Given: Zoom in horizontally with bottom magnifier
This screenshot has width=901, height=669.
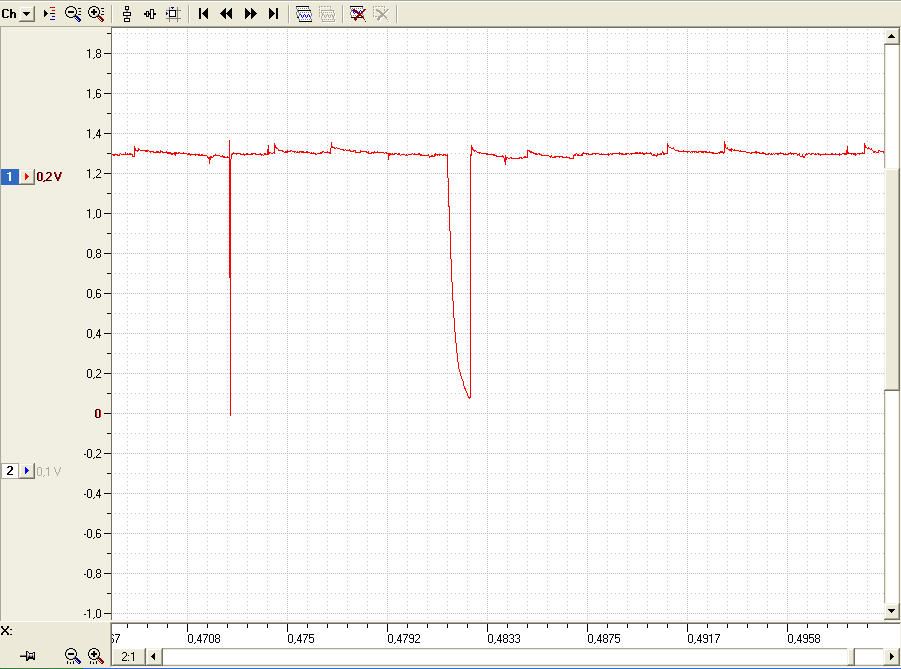Looking at the screenshot, I should [x=95, y=656].
